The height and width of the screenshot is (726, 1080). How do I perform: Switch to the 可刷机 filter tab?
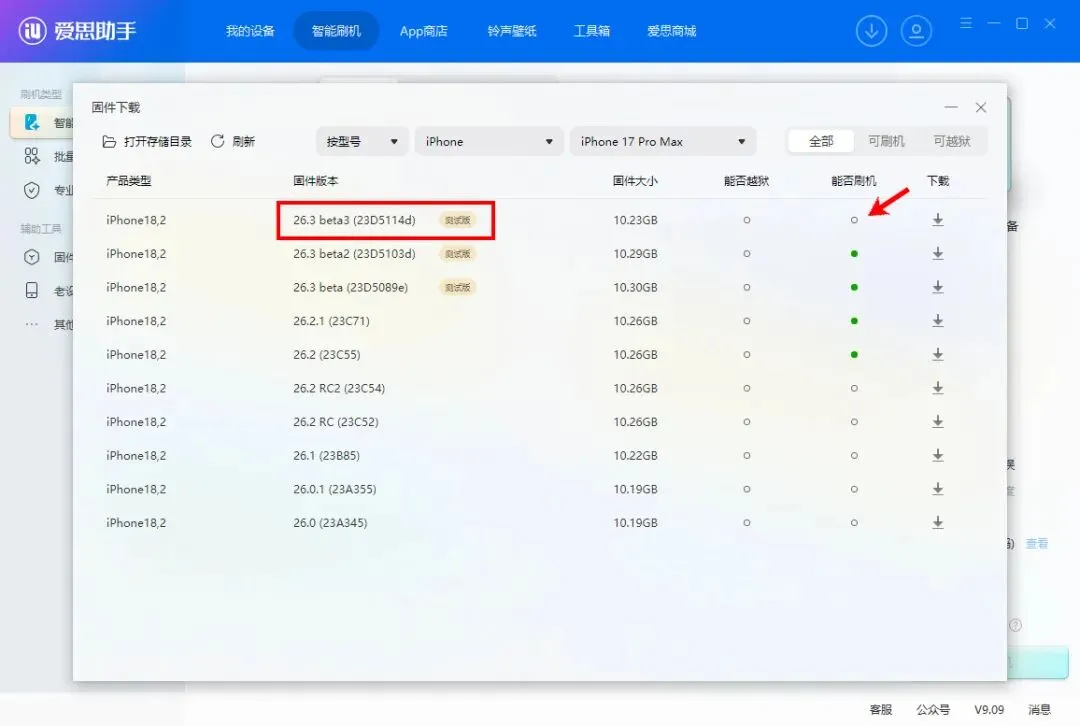(x=886, y=141)
